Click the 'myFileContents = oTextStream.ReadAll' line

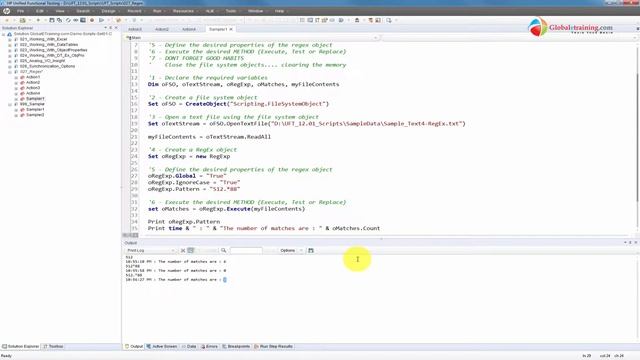click(x=209, y=137)
